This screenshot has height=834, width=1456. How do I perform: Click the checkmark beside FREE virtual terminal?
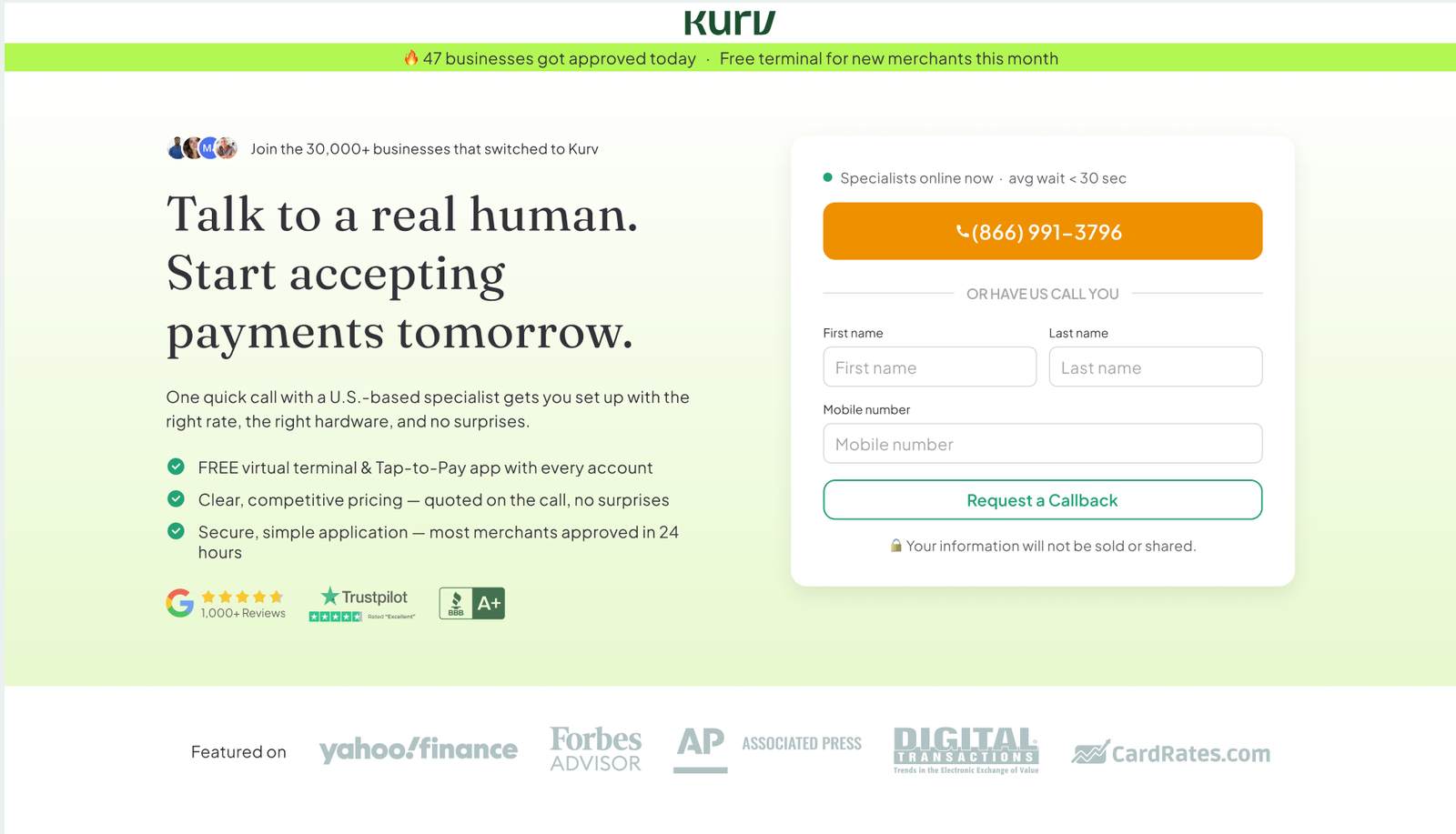point(176,467)
